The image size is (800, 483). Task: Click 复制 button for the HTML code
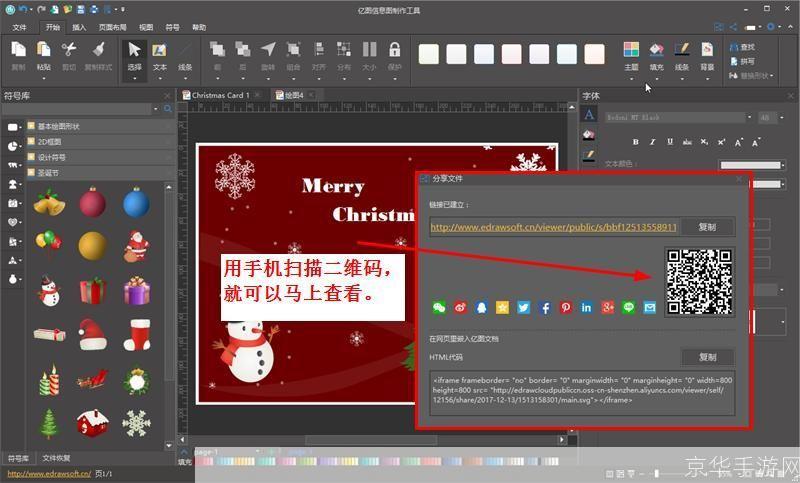point(708,357)
